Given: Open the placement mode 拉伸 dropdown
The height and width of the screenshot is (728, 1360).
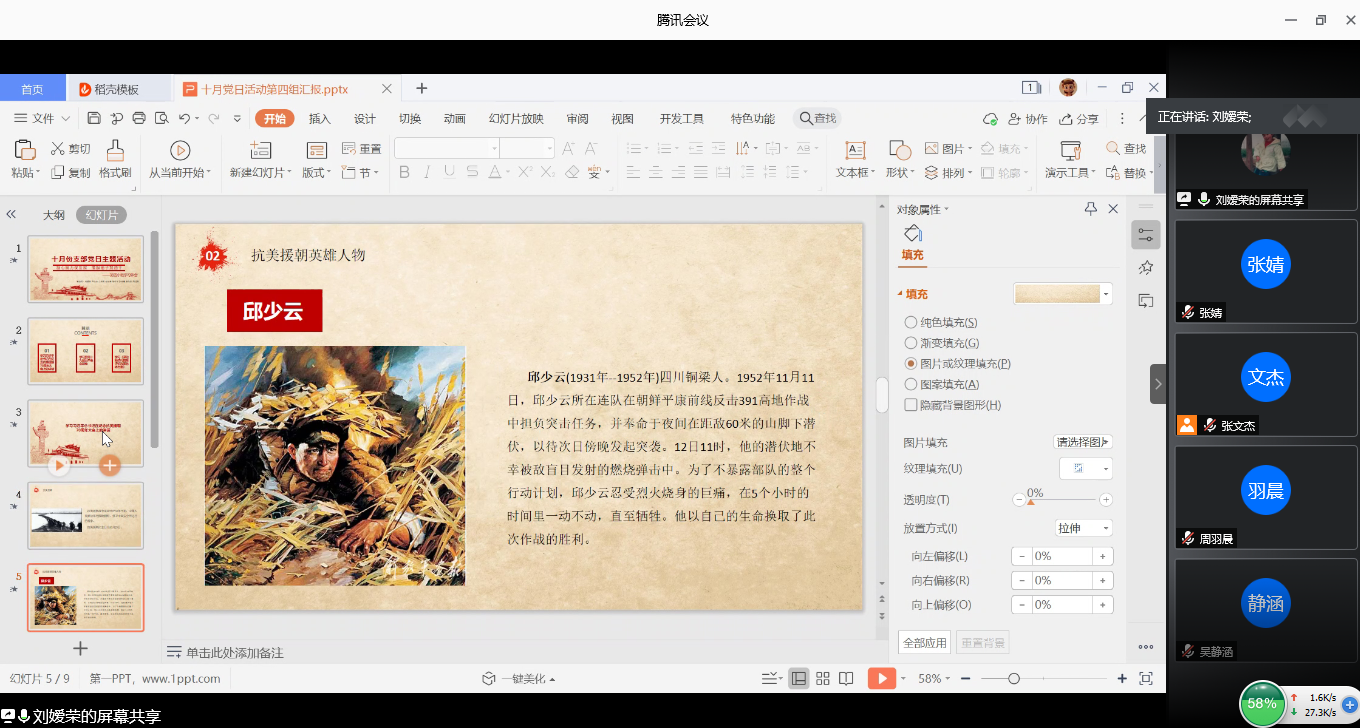Looking at the screenshot, I should click(1084, 528).
